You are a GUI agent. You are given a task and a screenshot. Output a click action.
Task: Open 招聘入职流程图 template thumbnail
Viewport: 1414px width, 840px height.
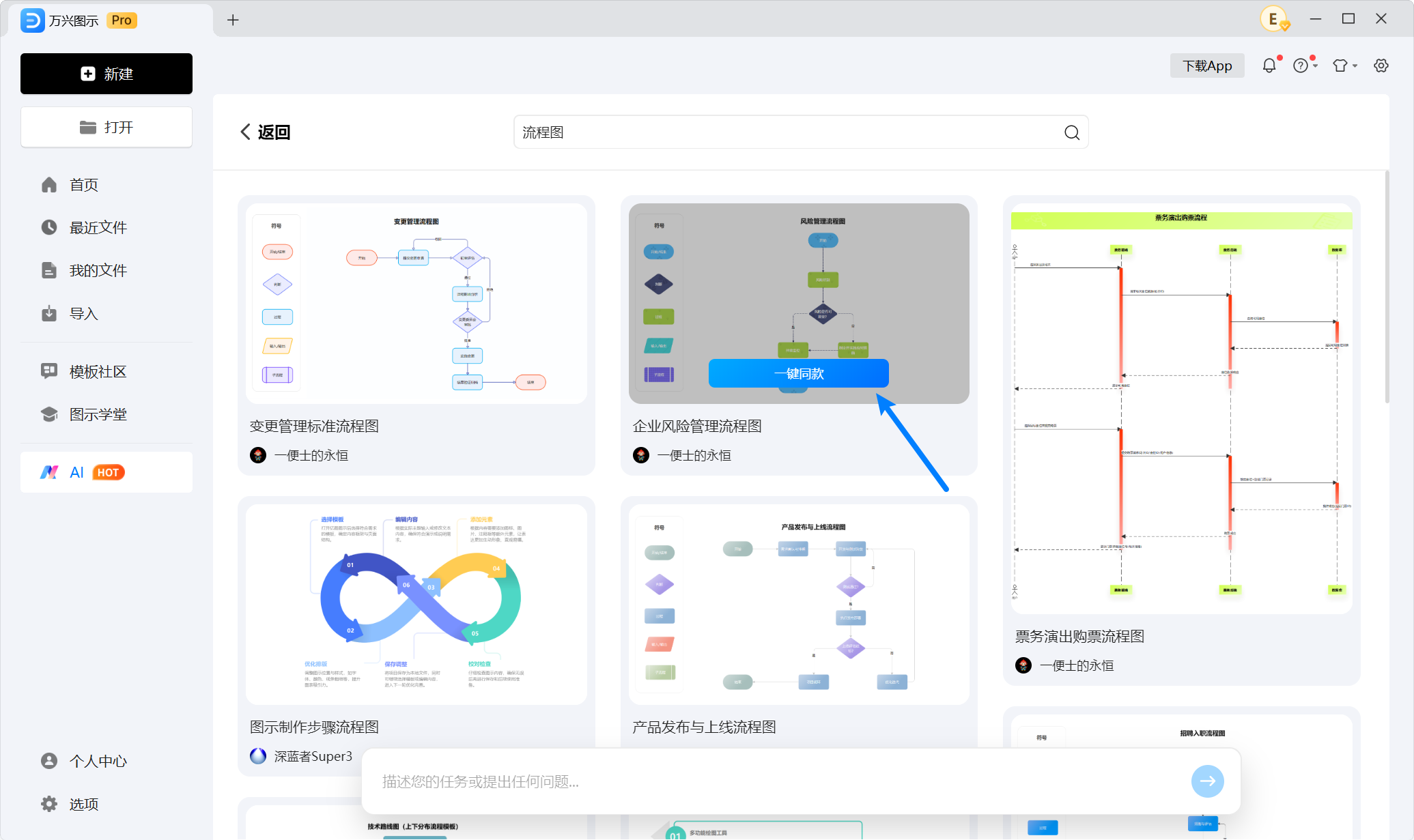pyautogui.click(x=1181, y=777)
